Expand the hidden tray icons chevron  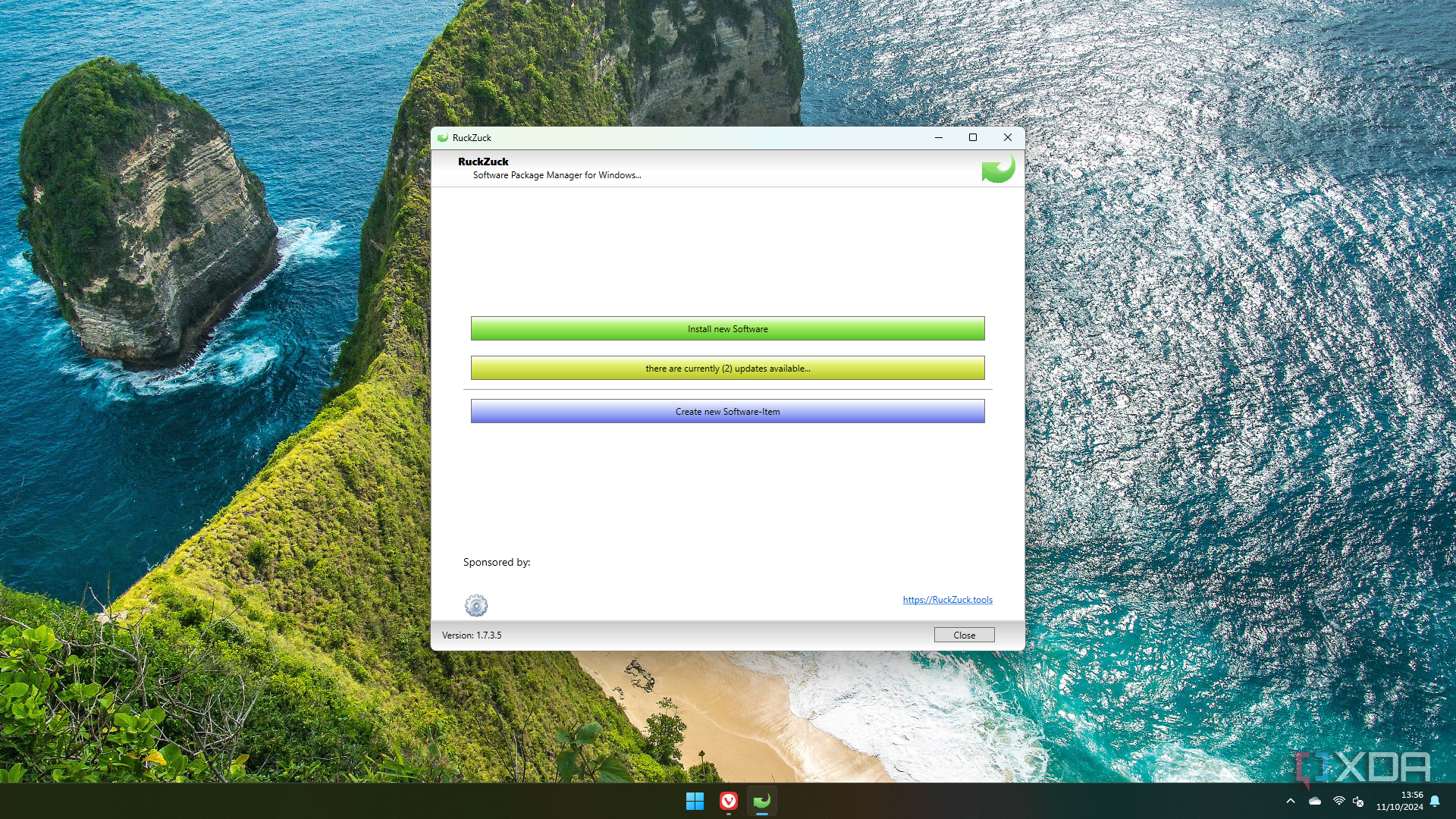(x=1291, y=801)
